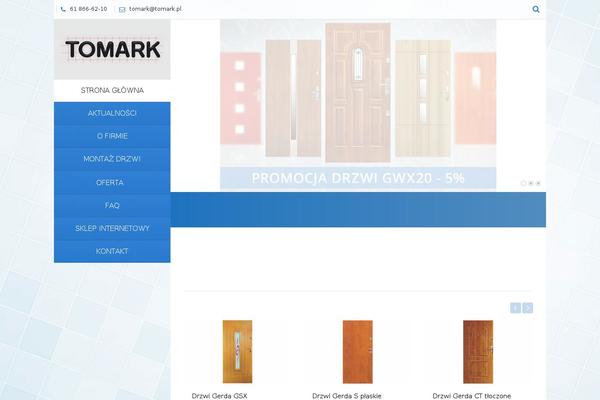Go to previous products in carousel
The width and height of the screenshot is (600, 400).
click(516, 308)
